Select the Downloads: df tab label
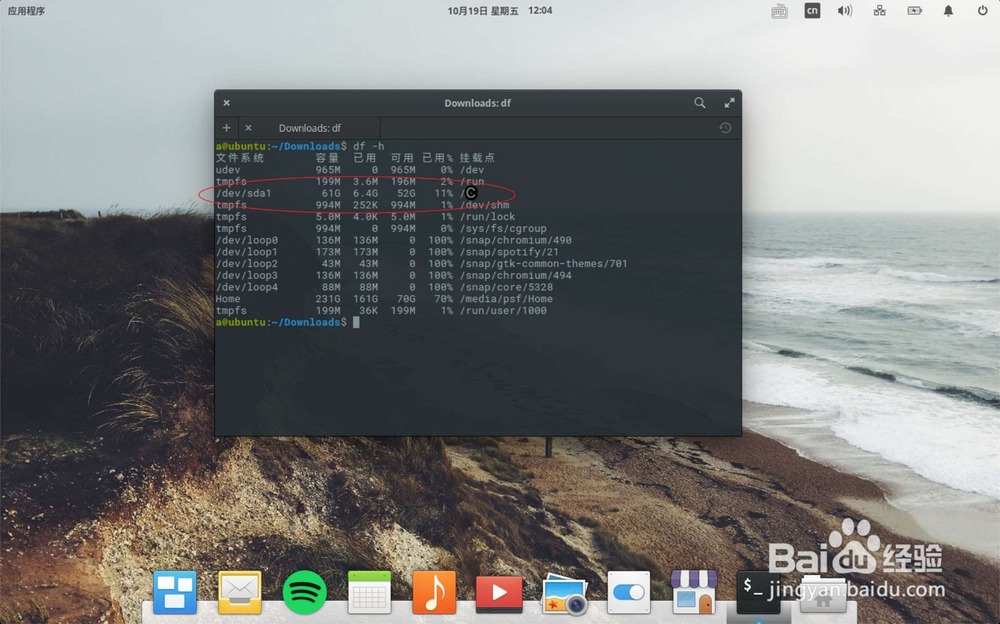The height and width of the screenshot is (624, 1000). tap(310, 128)
